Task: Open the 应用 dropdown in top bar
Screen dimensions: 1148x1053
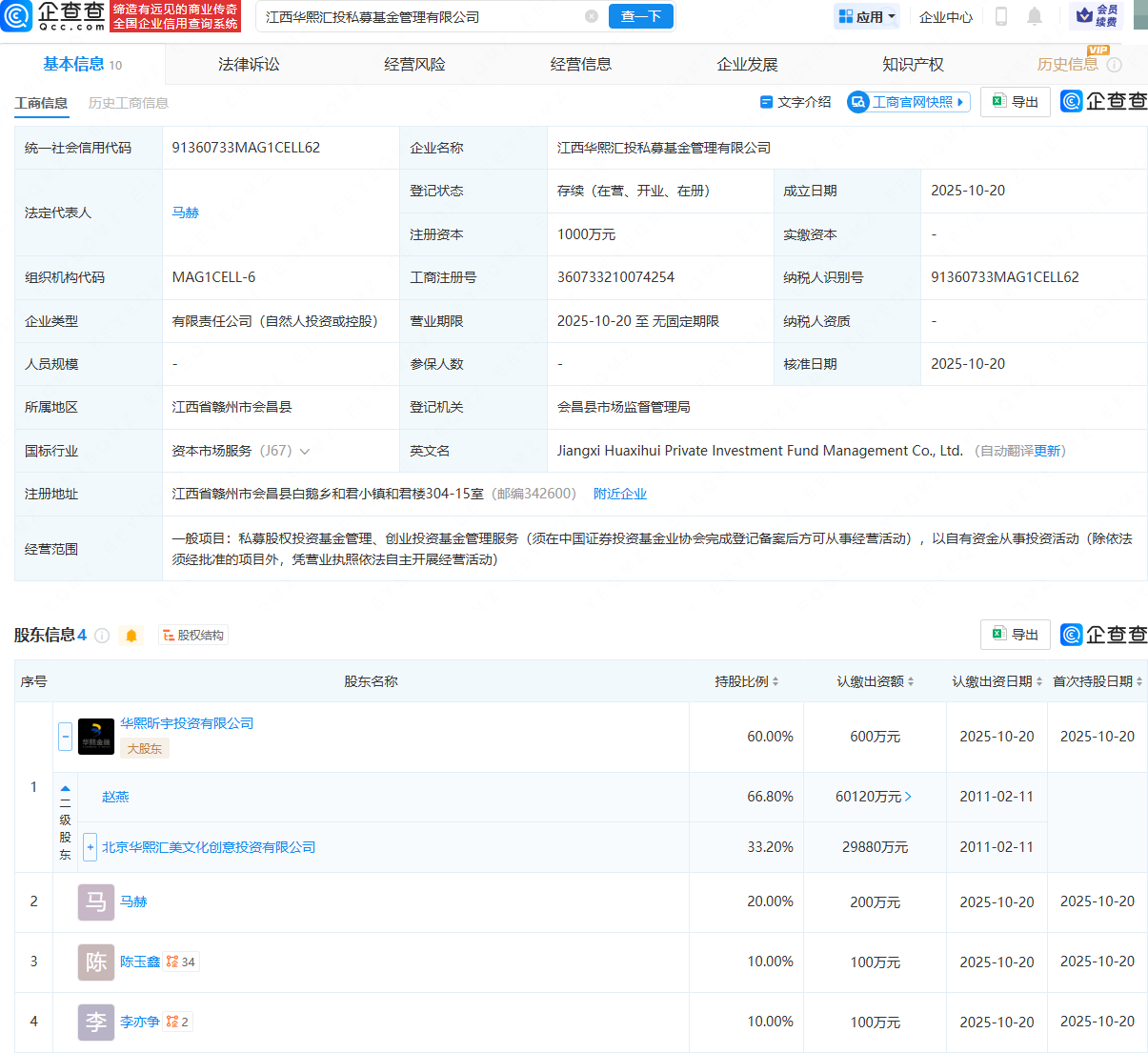Action: (x=865, y=16)
